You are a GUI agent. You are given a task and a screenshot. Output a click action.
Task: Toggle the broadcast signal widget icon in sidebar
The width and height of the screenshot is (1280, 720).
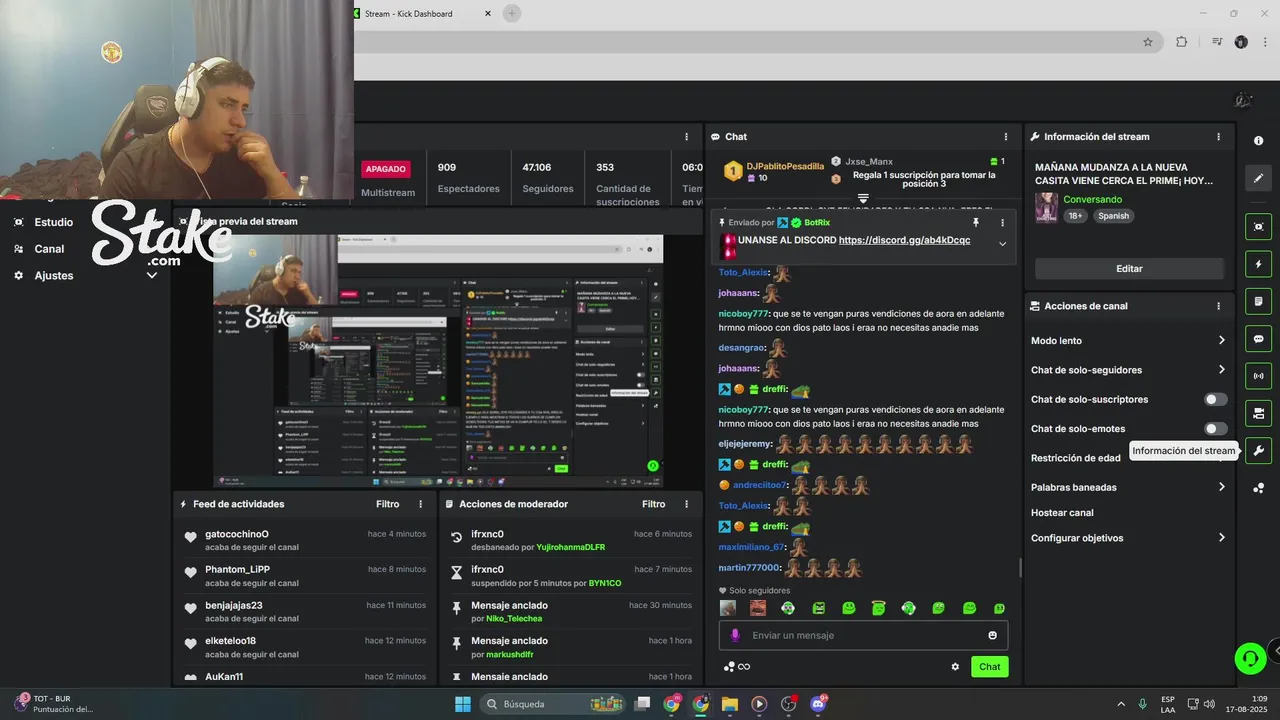click(x=1258, y=376)
